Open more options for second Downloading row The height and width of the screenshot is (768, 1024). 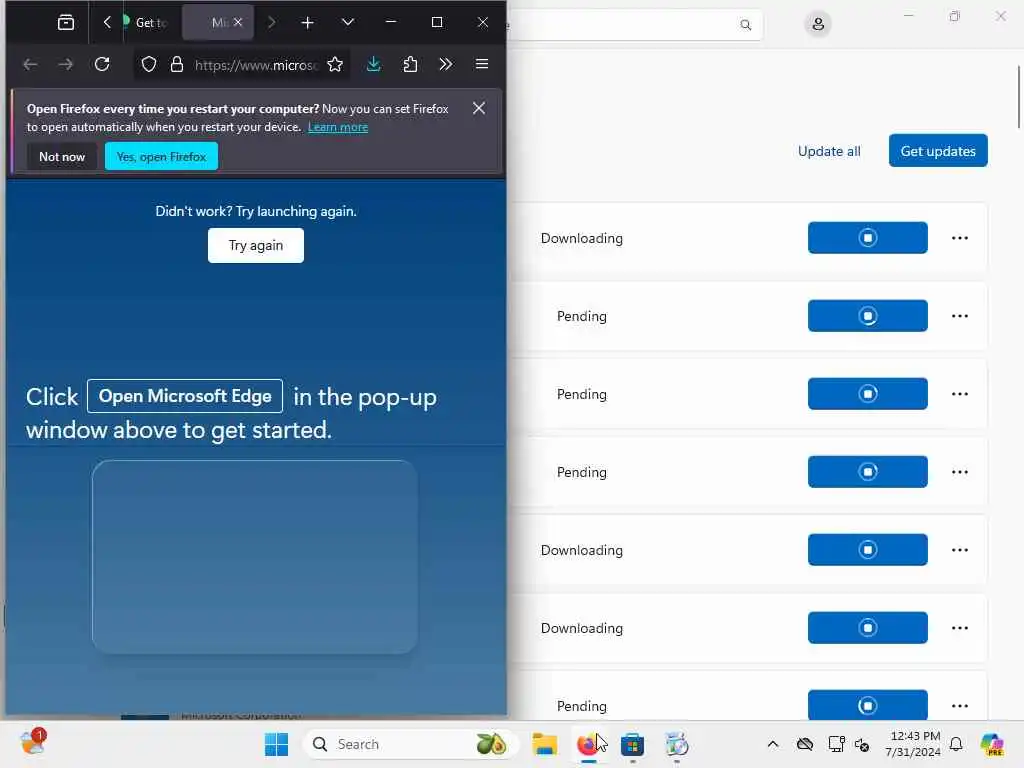tap(959, 550)
